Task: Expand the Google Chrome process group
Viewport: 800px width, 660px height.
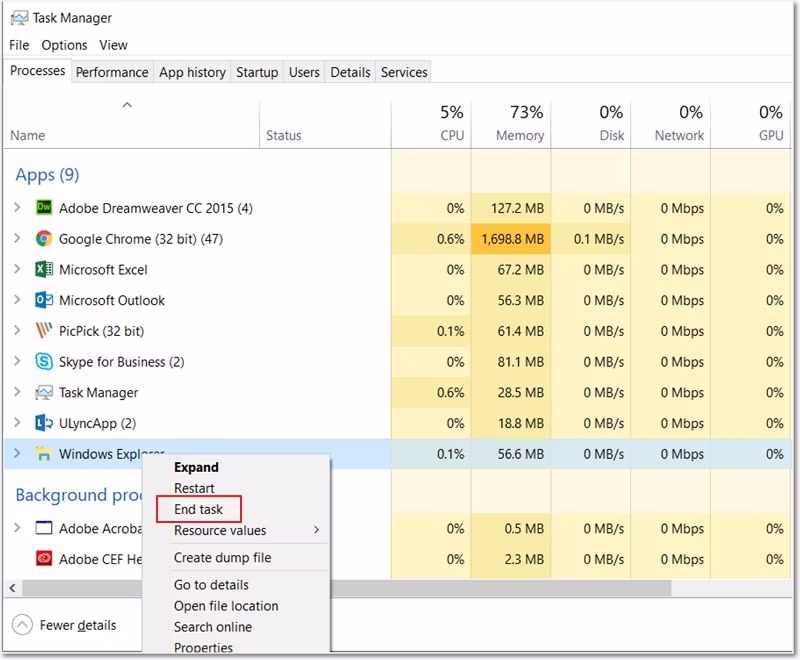Action: [x=17, y=239]
